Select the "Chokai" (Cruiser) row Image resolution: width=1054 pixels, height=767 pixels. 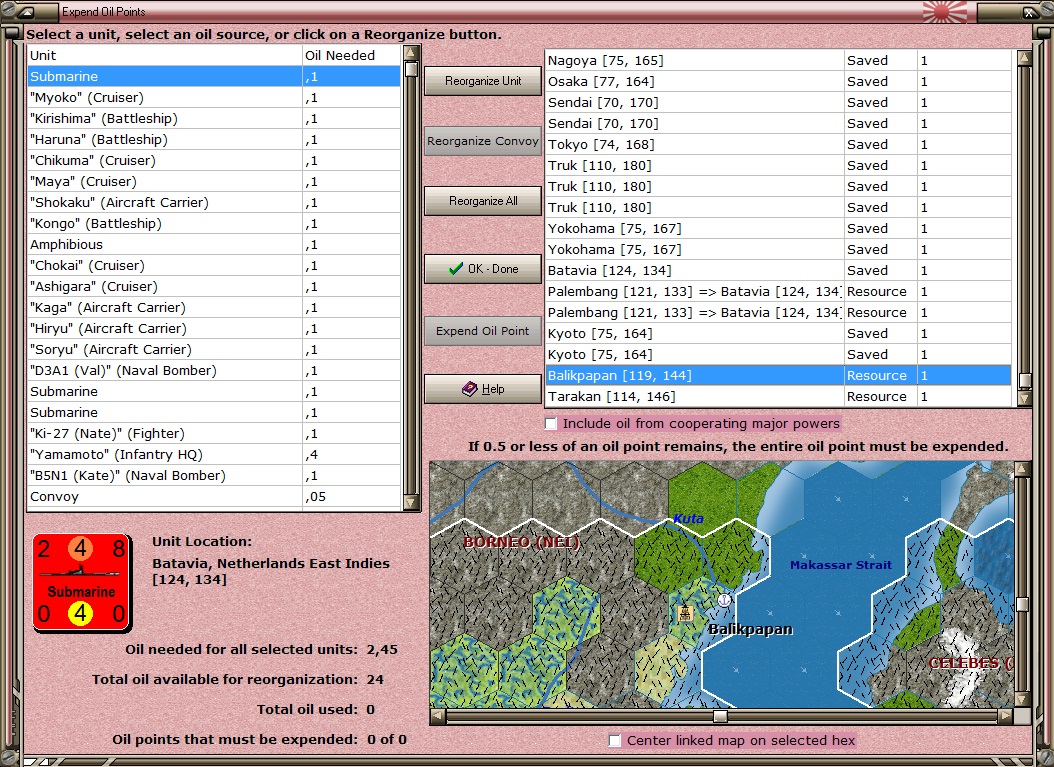pos(214,266)
